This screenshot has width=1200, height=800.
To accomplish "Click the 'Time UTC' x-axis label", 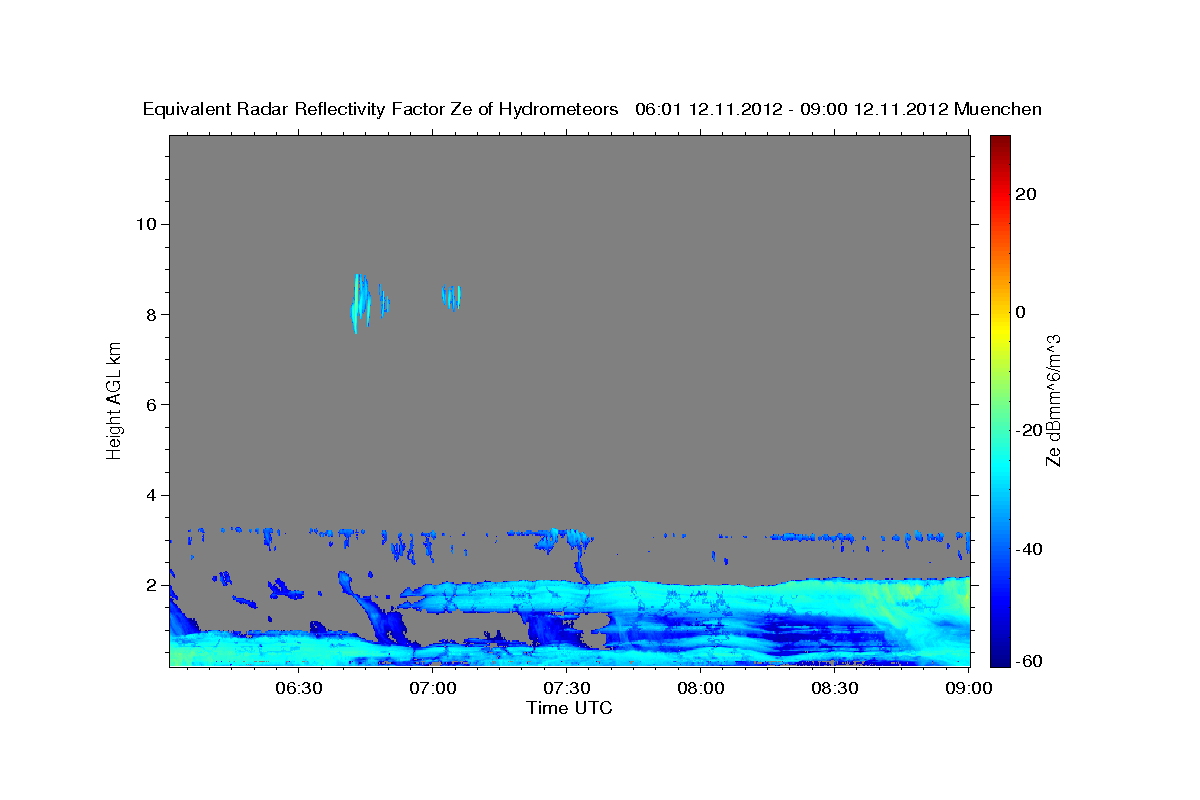I will click(569, 708).
